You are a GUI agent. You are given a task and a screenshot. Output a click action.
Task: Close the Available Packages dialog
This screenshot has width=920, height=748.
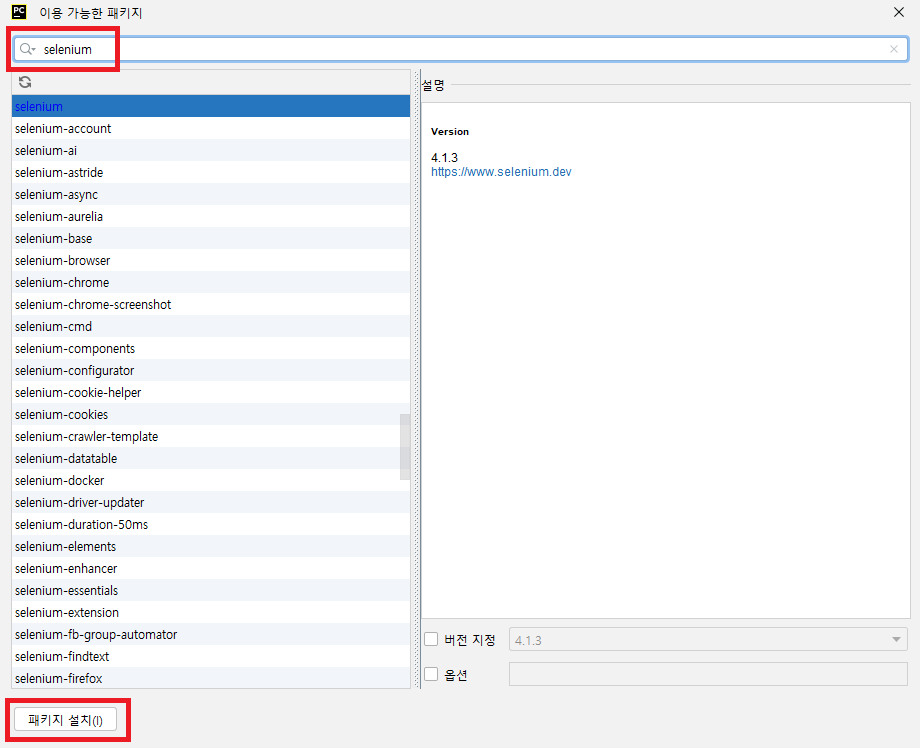898,12
